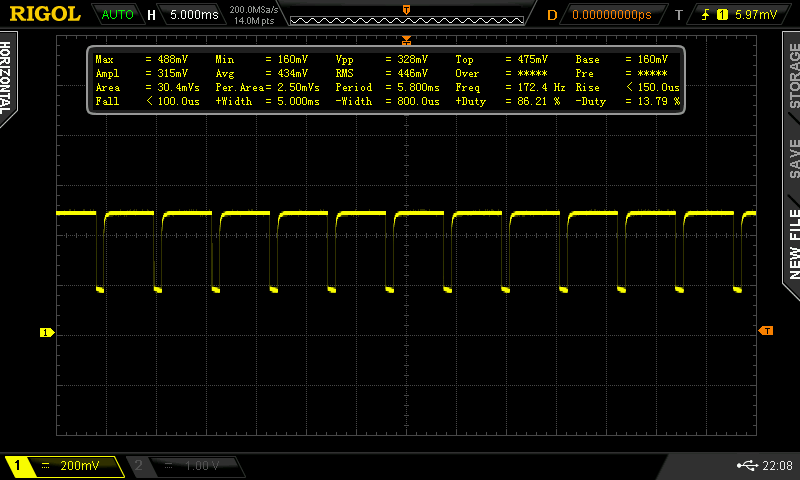
Task: Click the trigger source channel 1 badge
Action: [x=722, y=15]
